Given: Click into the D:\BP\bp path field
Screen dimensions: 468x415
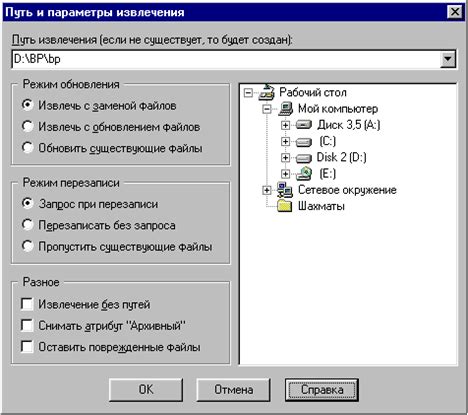Looking at the screenshot, I should pos(226,59).
